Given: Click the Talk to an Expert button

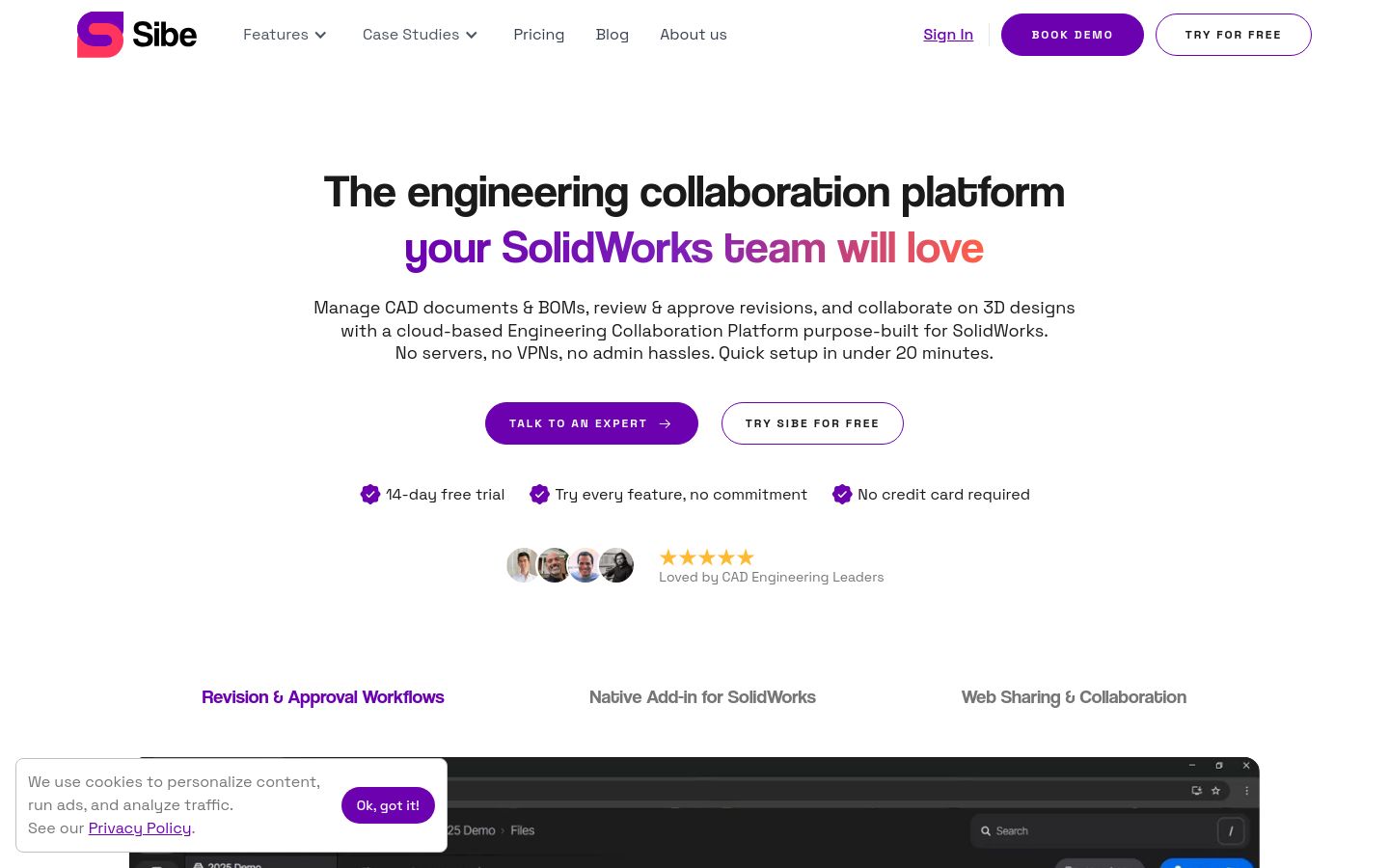Looking at the screenshot, I should (591, 423).
